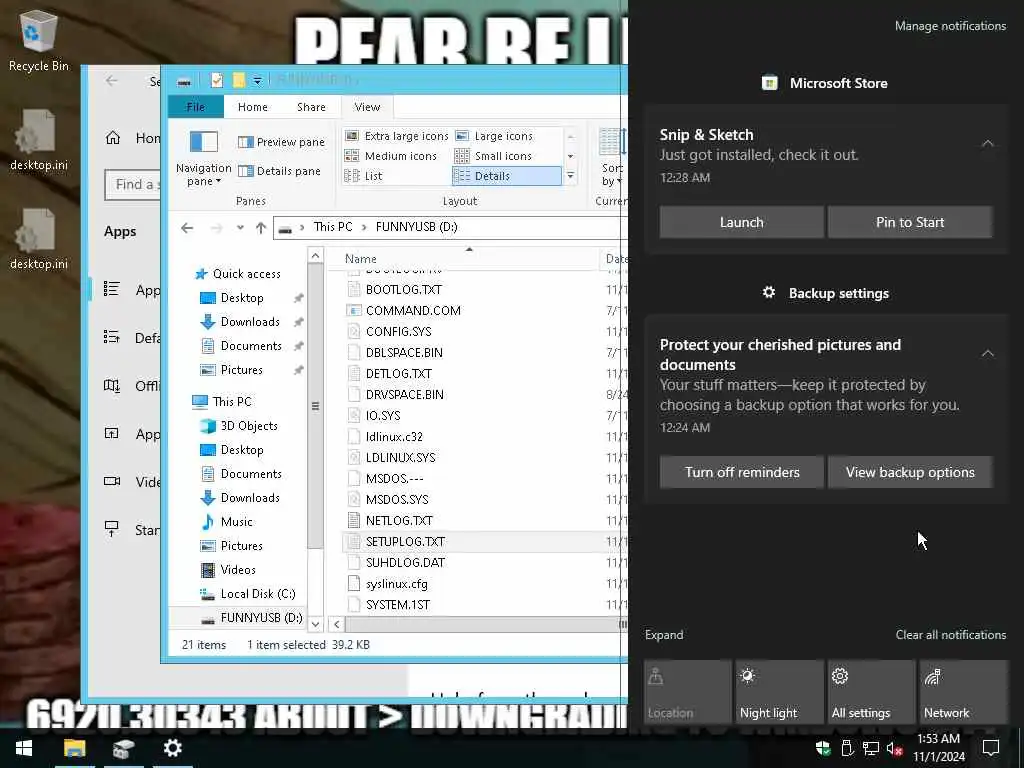Expand the quick actions panel

[664, 635]
